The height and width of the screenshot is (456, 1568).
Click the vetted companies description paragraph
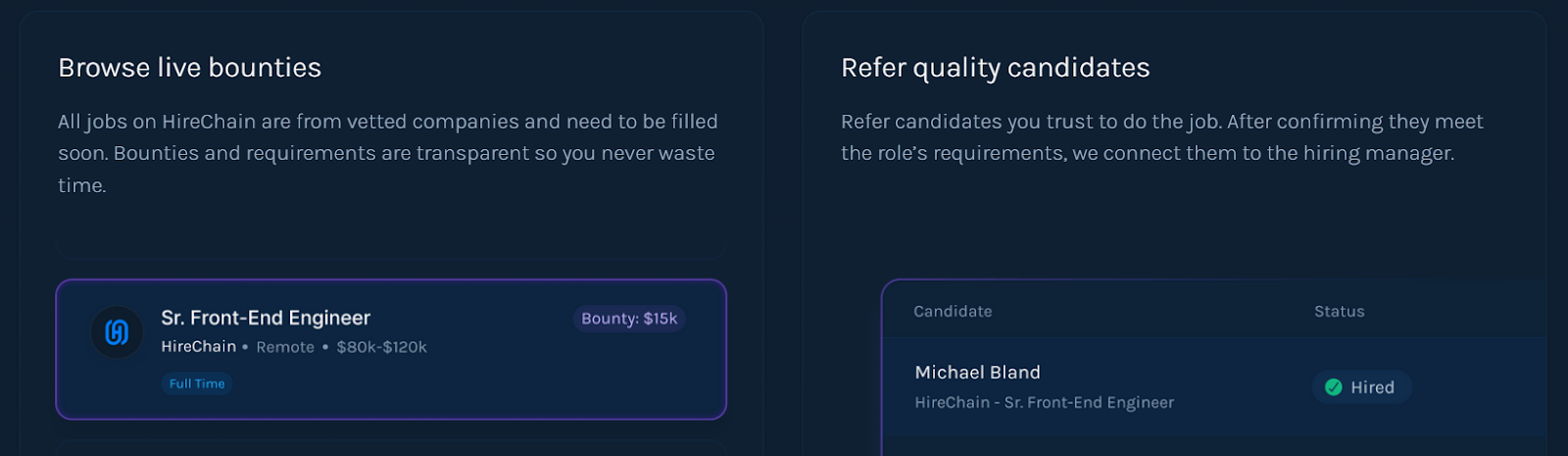pyautogui.click(x=387, y=153)
